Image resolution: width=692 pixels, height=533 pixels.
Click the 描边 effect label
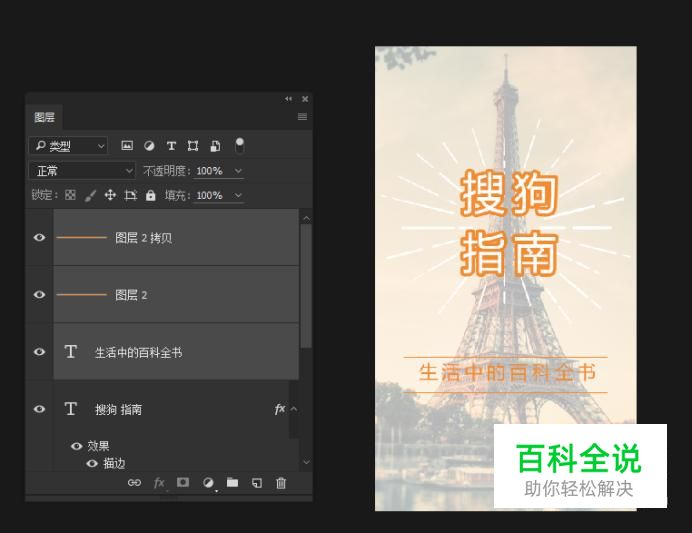pyautogui.click(x=114, y=463)
